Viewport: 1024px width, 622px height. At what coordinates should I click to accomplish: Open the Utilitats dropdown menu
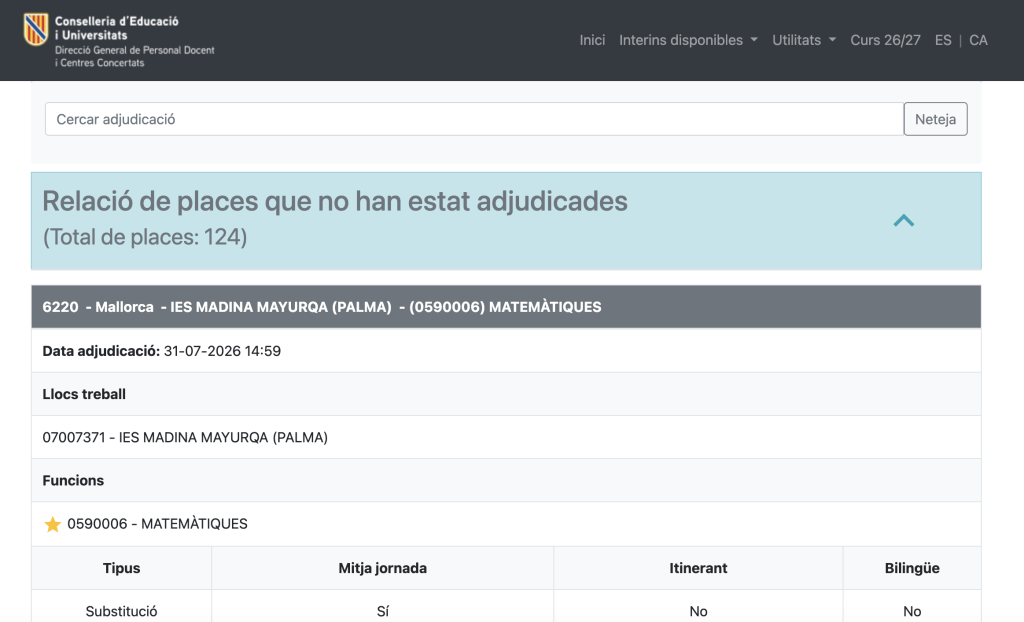pyautogui.click(x=804, y=40)
